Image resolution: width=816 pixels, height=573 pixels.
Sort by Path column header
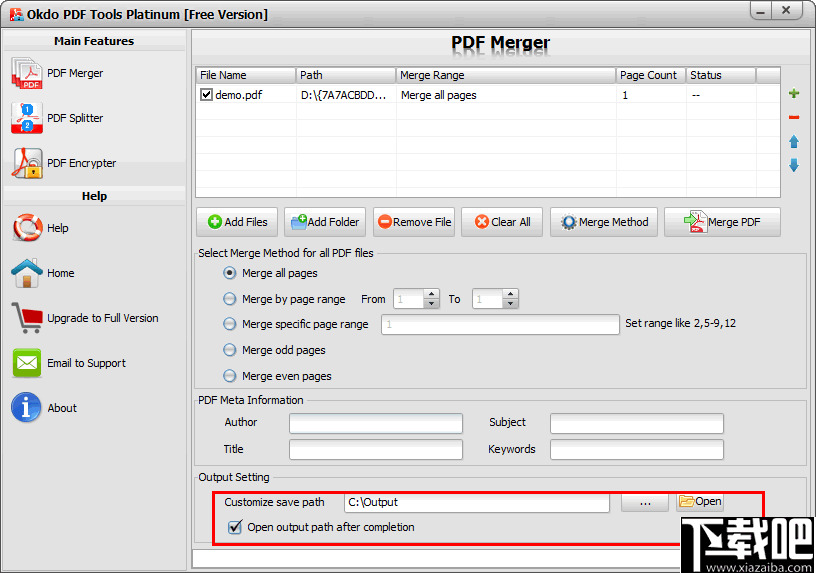(x=346, y=75)
